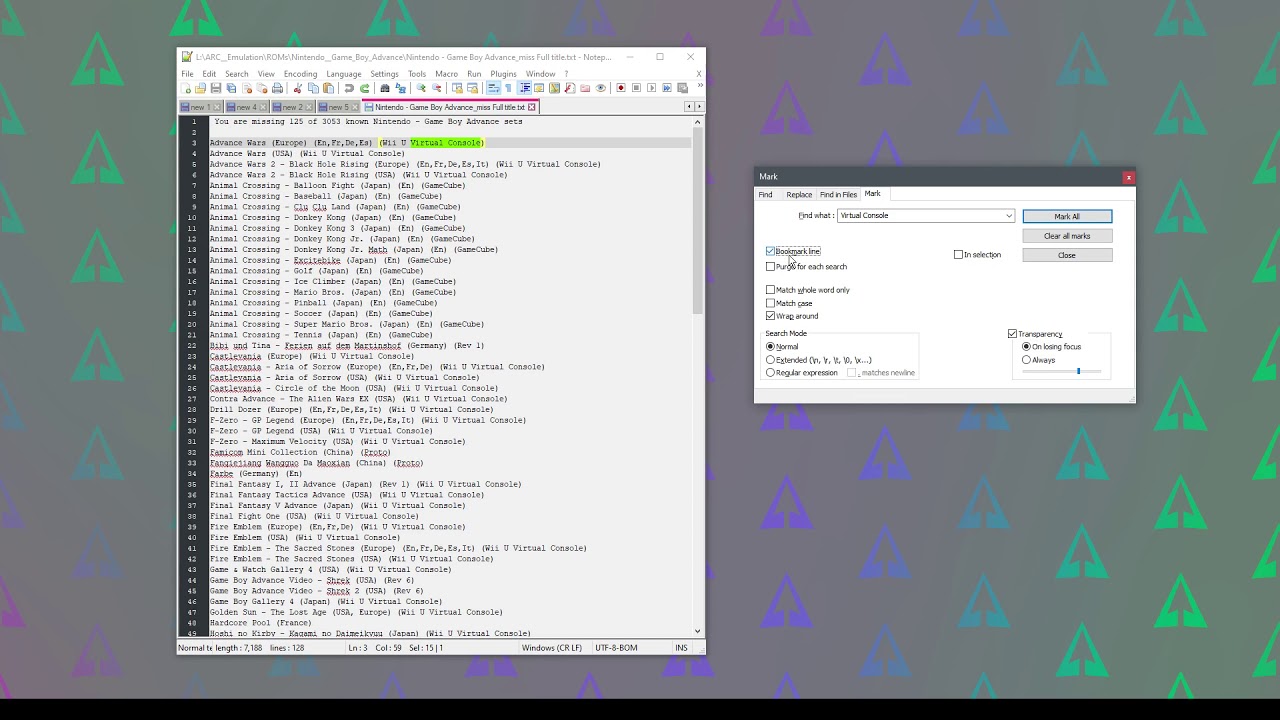Toggle the indent guide toolbar icon
This screenshot has height=720, width=1280.
[x=524, y=88]
